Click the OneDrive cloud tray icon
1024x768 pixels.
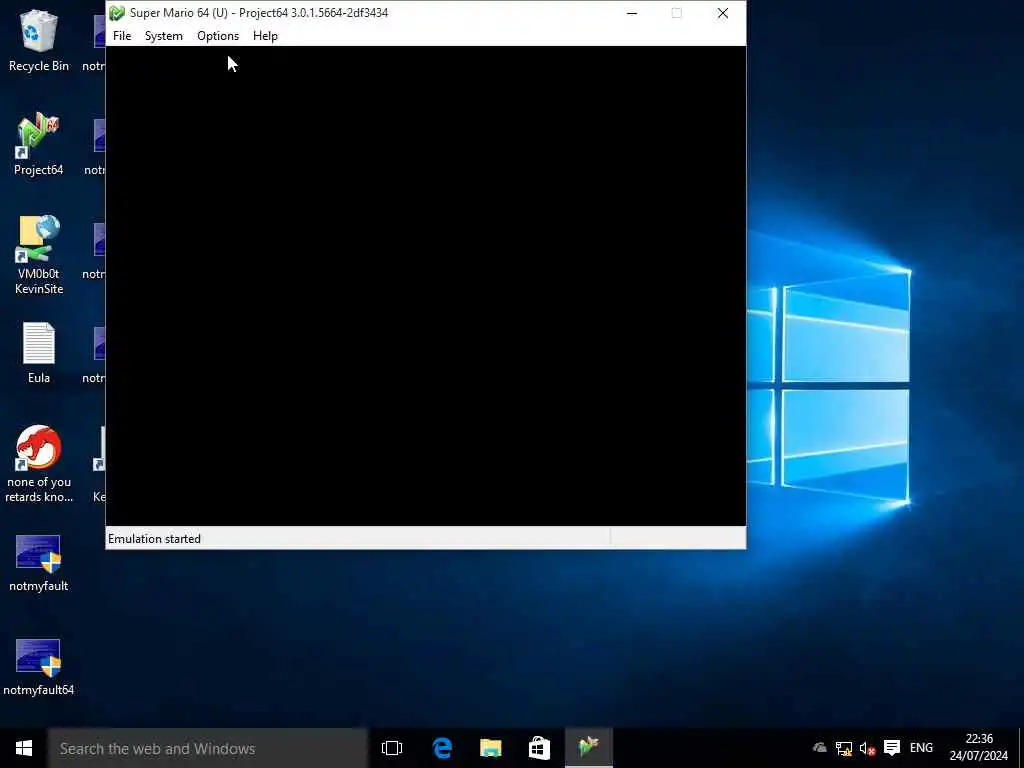pyautogui.click(x=820, y=748)
